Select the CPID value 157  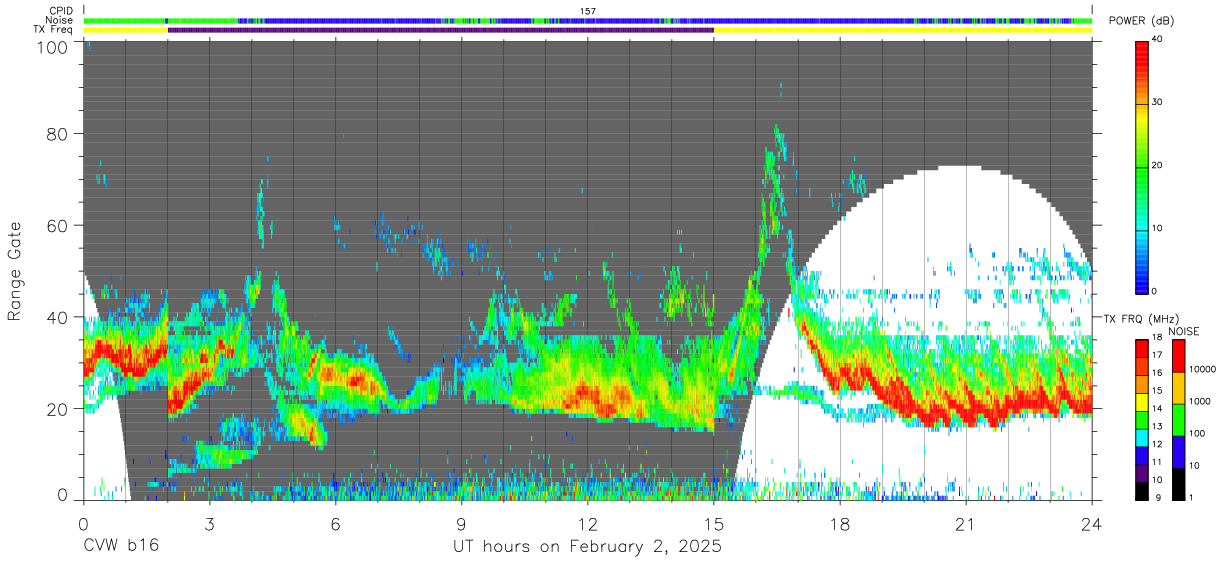(588, 11)
